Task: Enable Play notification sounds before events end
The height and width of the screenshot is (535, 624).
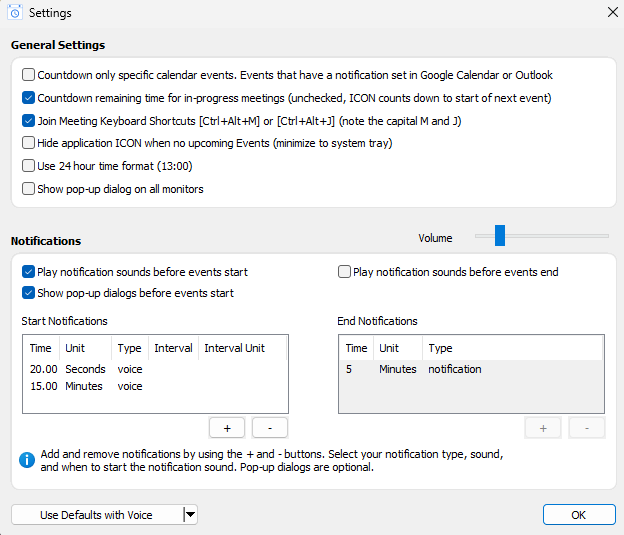Action: pos(344,272)
